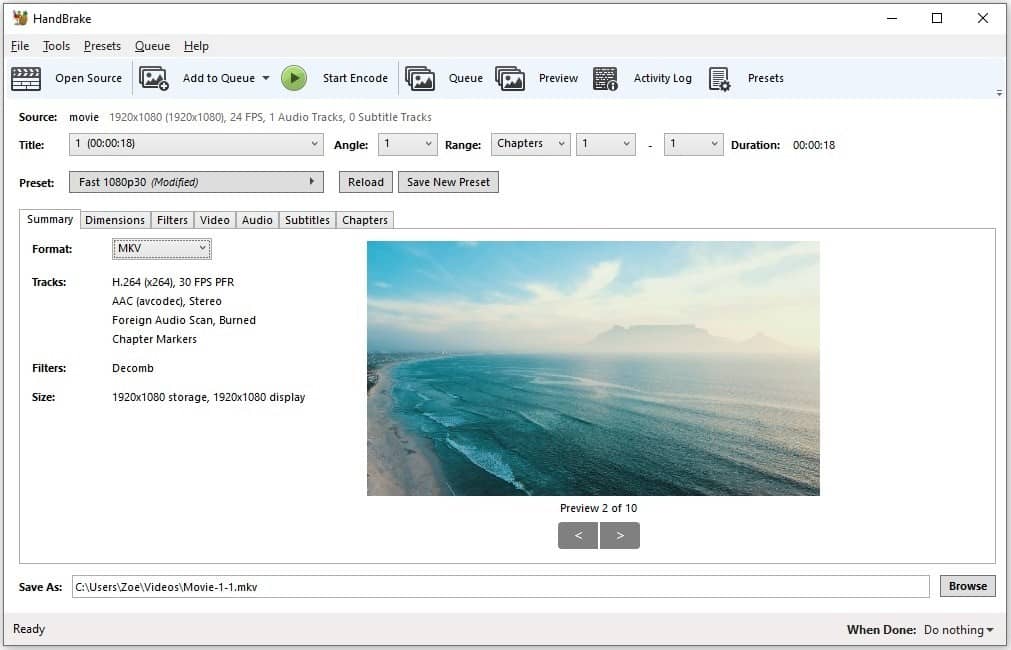Open the Range type dropdown showing Chapters
1011x650 pixels.
(531, 144)
